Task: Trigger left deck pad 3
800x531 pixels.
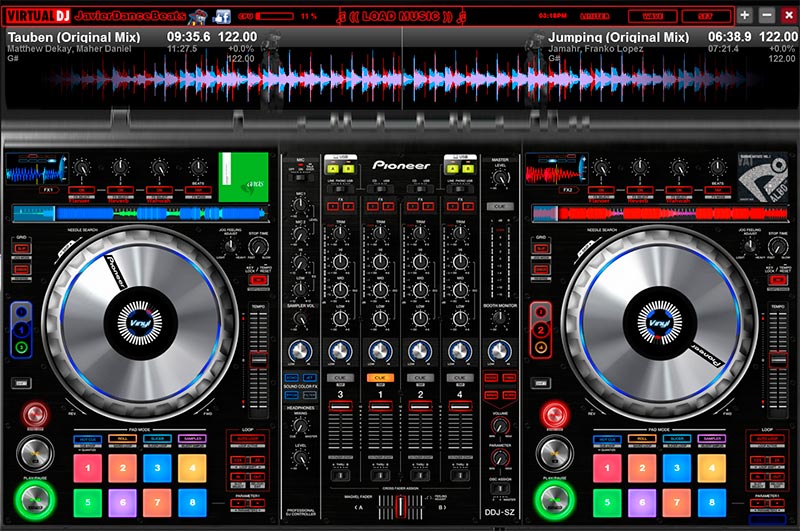Action: click(x=157, y=468)
